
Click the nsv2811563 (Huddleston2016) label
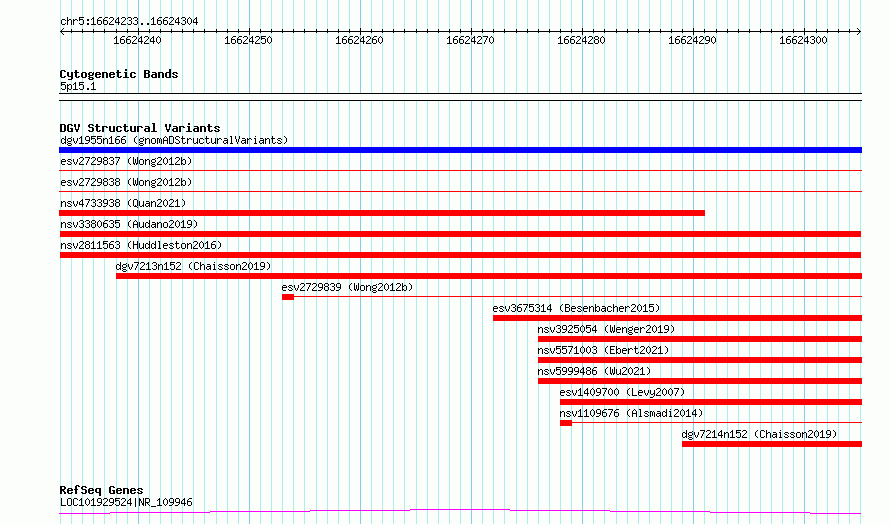click(141, 245)
